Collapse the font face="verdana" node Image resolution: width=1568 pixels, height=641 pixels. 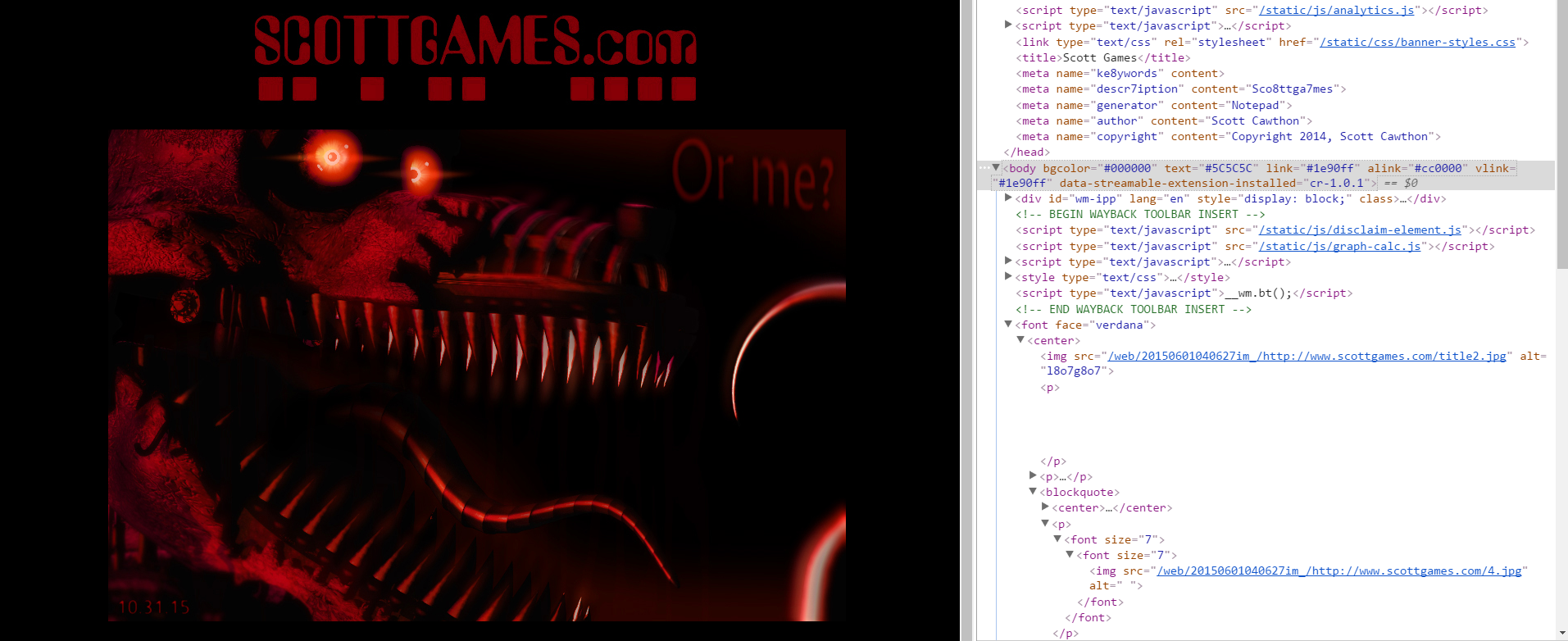pyautogui.click(x=1008, y=325)
